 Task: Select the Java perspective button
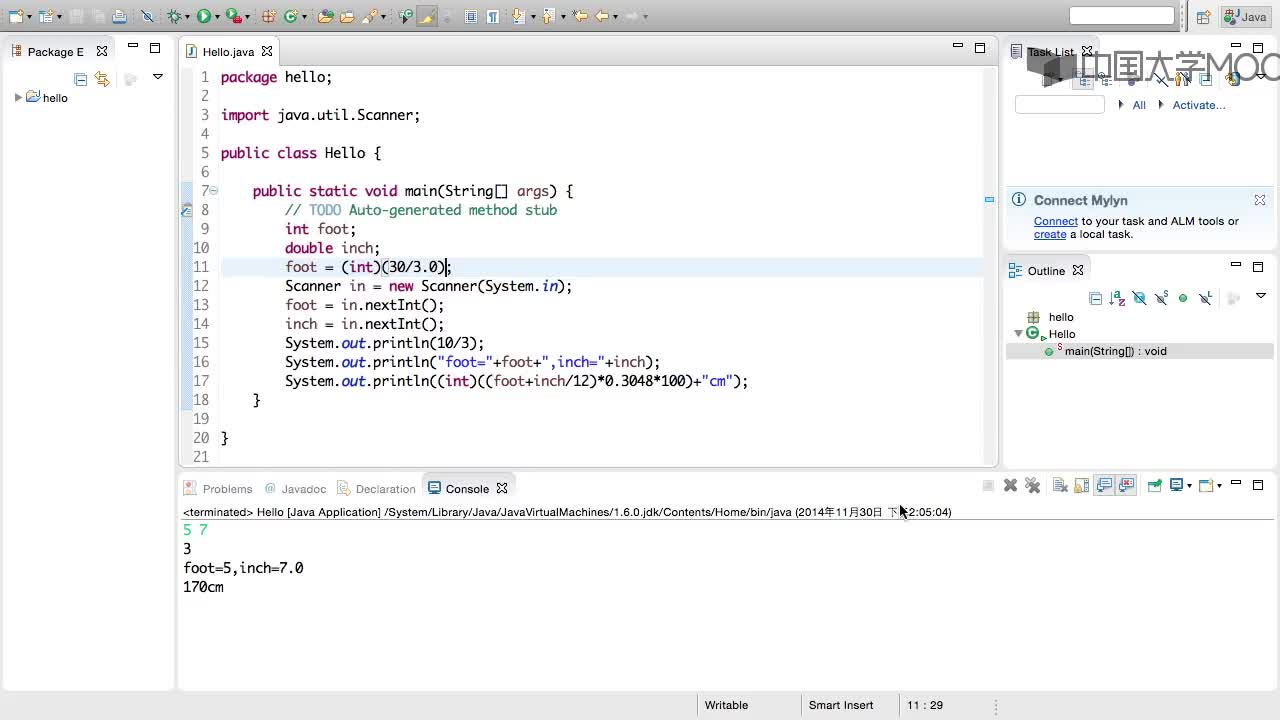click(1245, 17)
